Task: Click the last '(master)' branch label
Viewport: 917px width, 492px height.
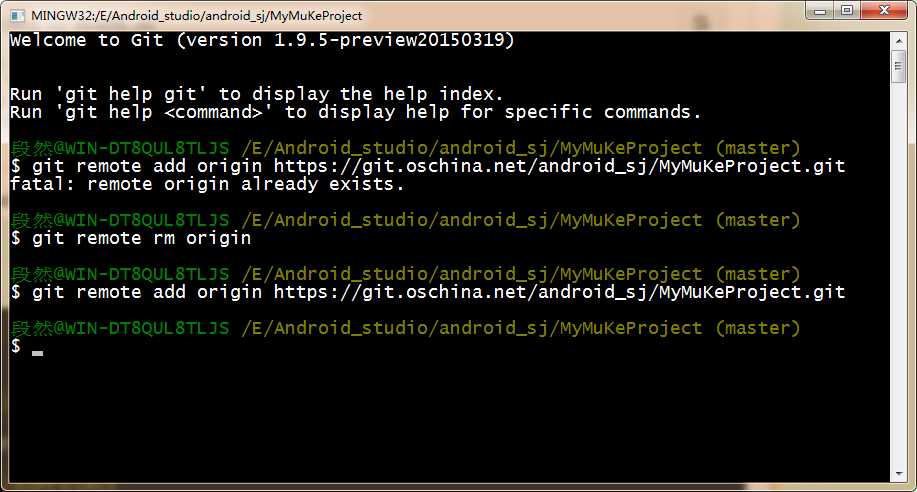Action: [757, 328]
